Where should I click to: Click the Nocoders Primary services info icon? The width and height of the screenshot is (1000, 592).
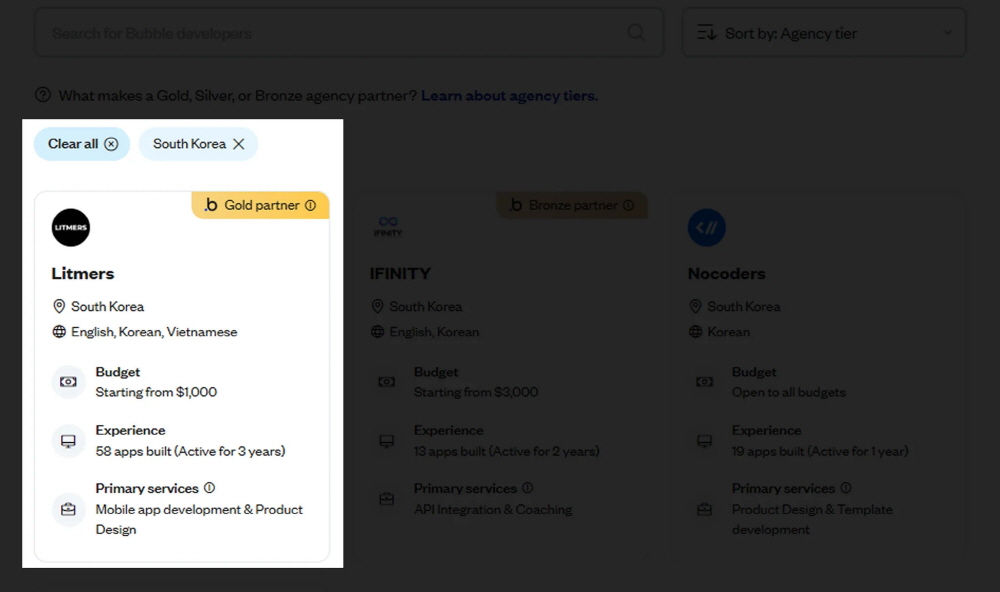(846, 488)
